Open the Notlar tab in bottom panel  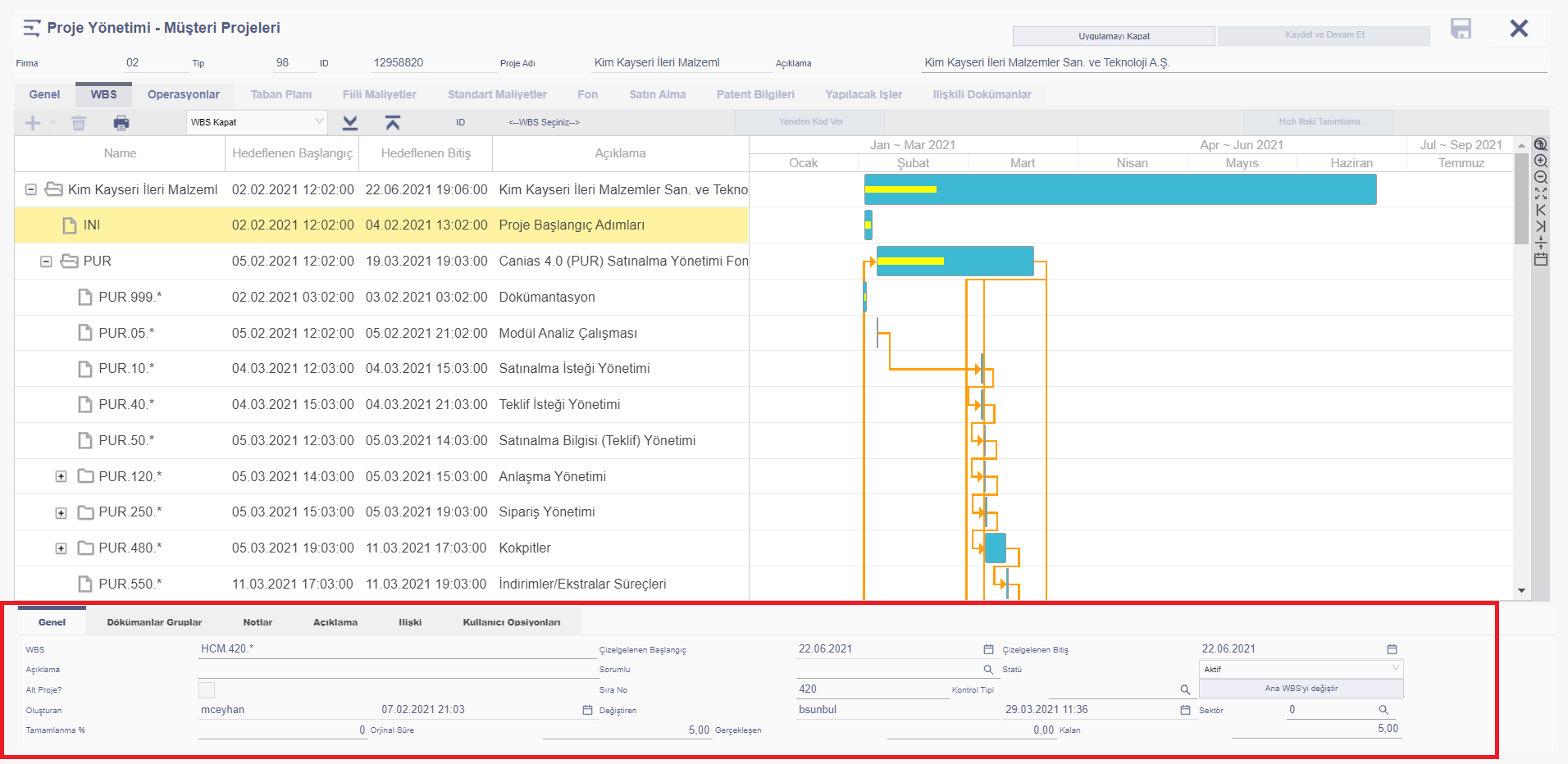(x=258, y=622)
